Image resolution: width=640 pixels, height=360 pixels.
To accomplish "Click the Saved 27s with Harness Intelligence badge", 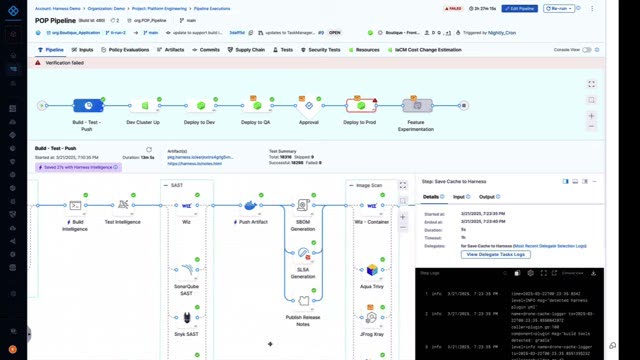I will 78,167.
